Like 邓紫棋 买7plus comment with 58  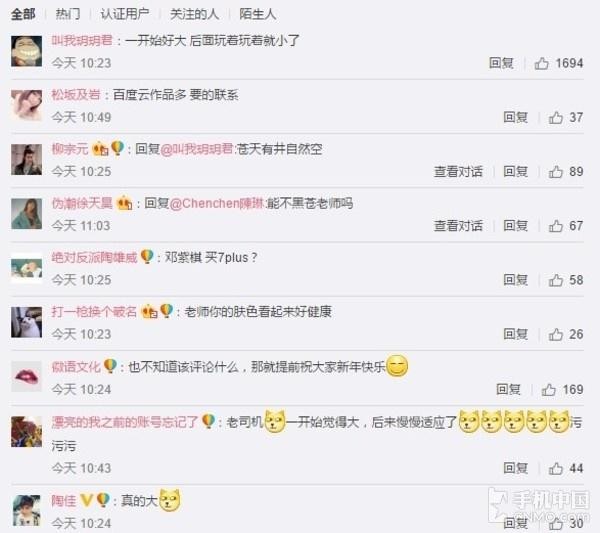(556, 280)
